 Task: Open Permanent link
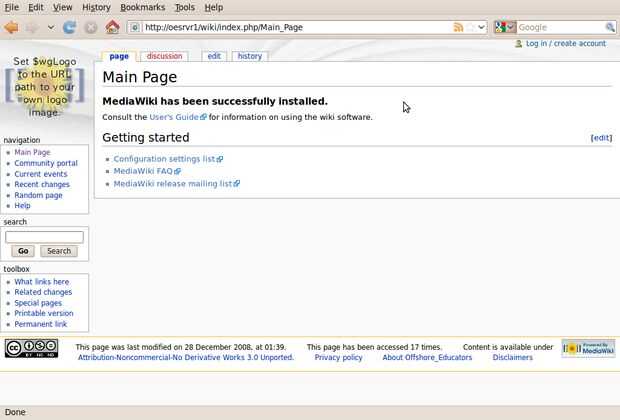point(41,324)
